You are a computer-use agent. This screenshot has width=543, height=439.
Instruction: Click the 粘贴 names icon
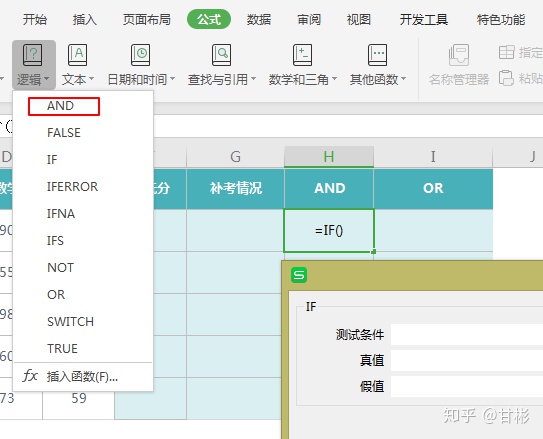(506, 78)
